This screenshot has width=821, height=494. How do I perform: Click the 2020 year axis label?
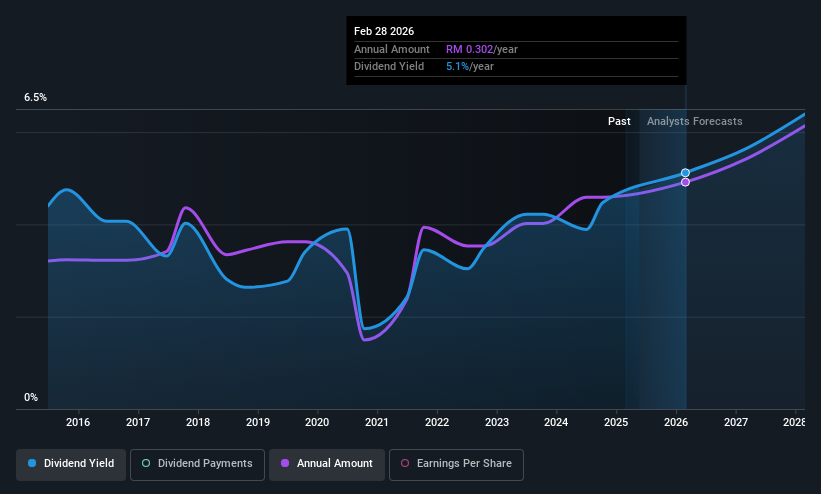(317, 422)
